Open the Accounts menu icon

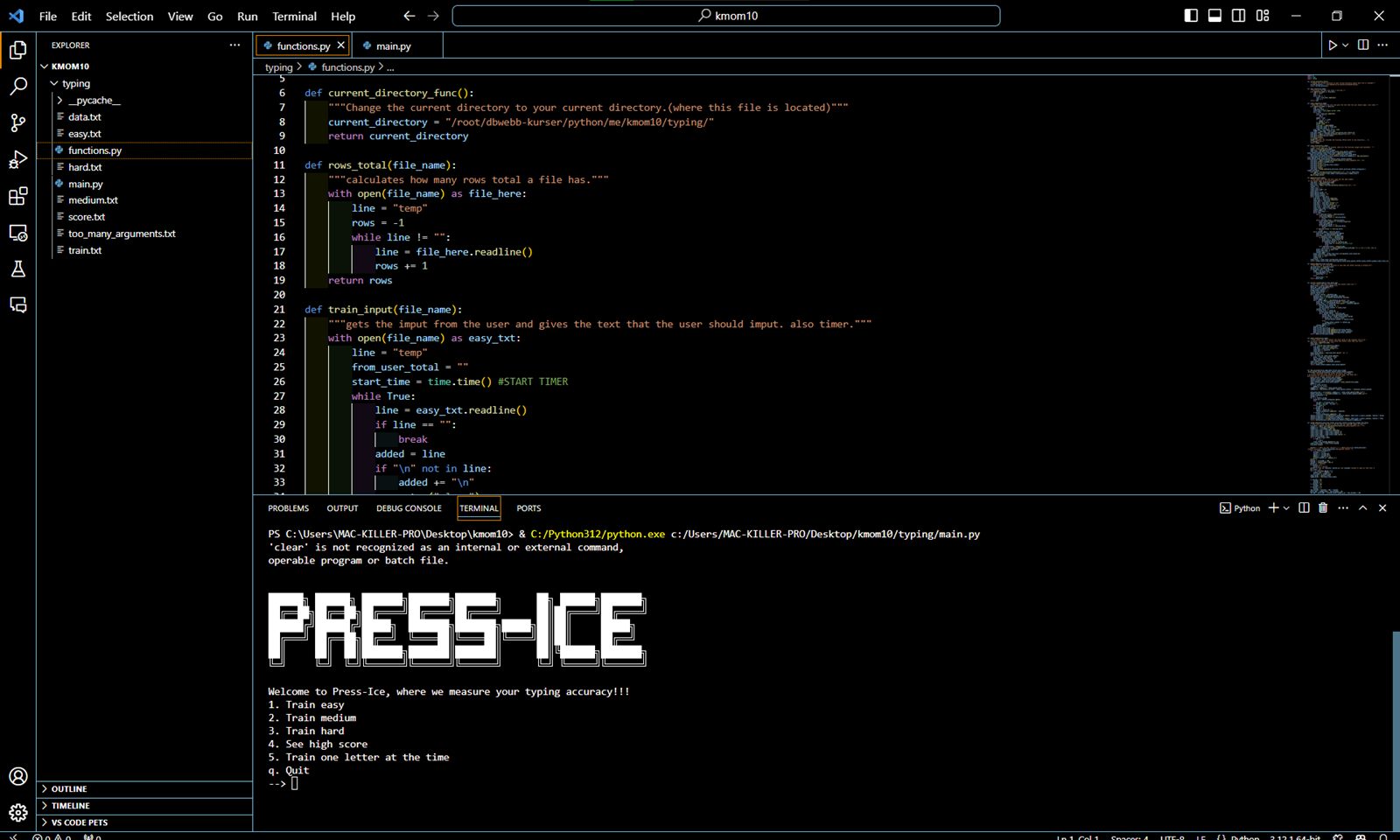click(18, 776)
